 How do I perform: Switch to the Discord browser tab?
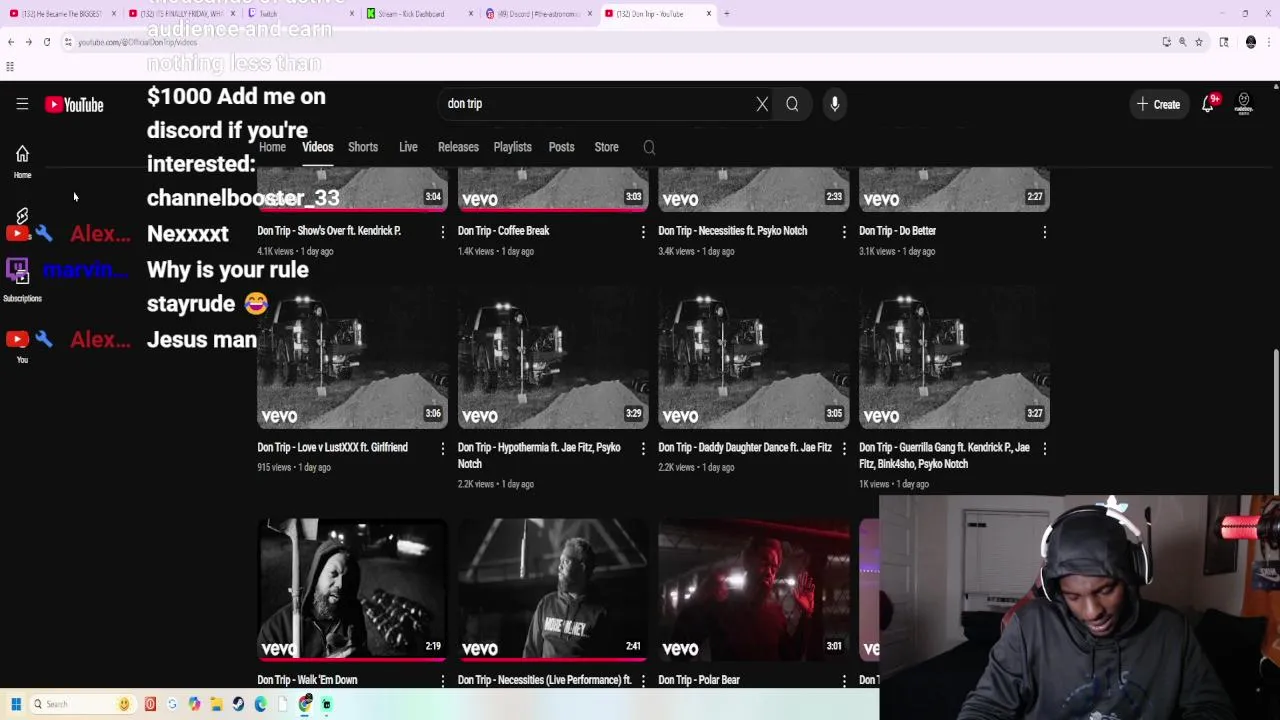[540, 14]
